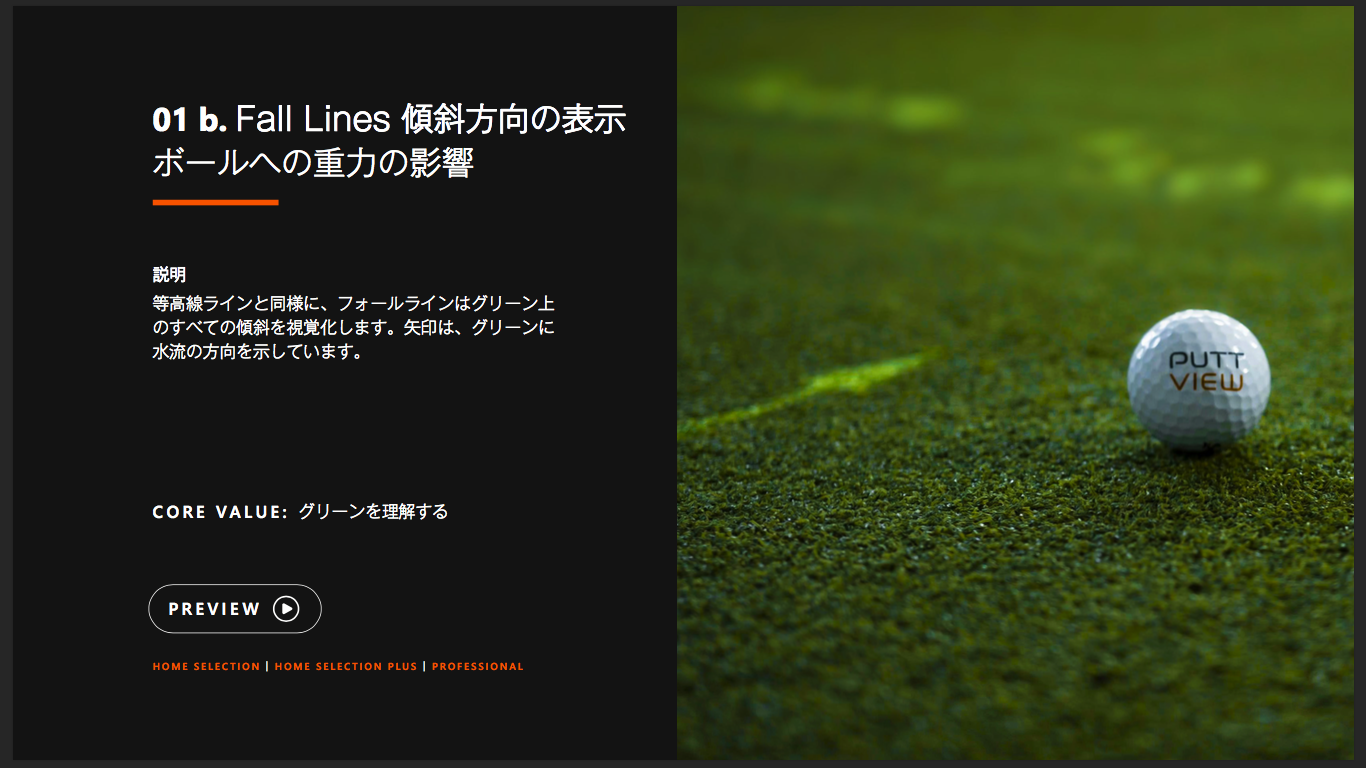Click the "CORE VALUE:" label

point(220,512)
